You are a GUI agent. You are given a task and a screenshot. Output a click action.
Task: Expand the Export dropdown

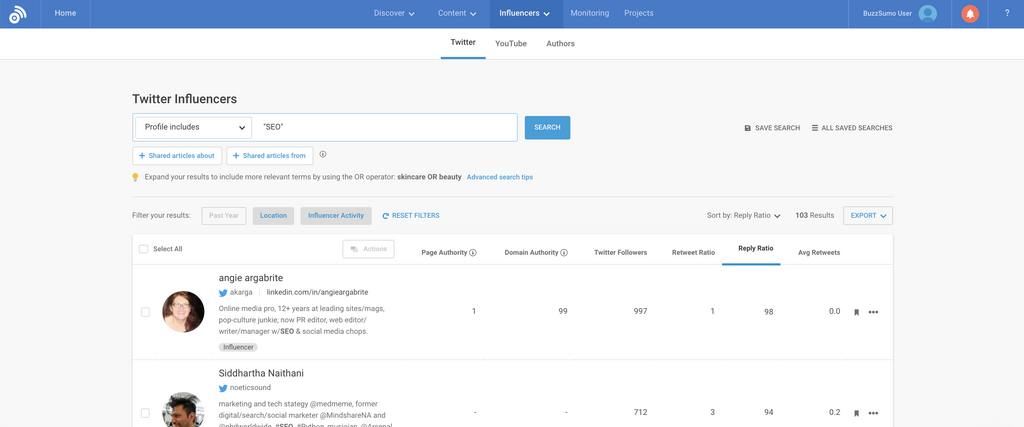tap(867, 215)
